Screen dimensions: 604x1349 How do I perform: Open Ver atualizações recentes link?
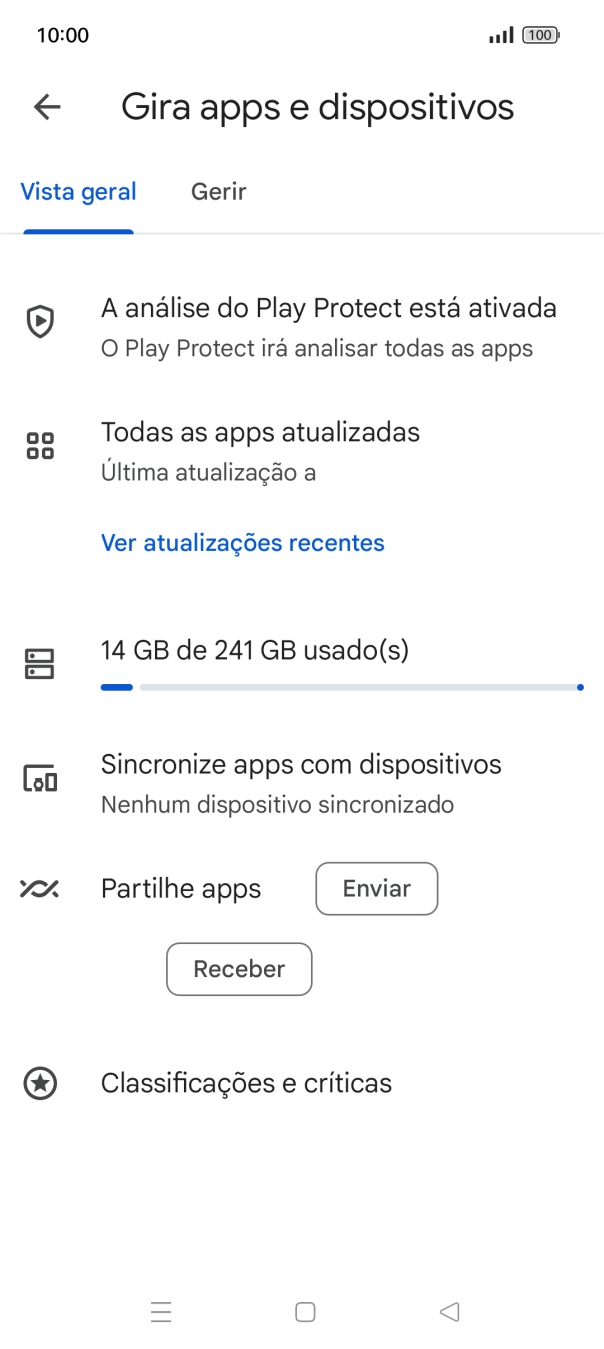click(243, 543)
